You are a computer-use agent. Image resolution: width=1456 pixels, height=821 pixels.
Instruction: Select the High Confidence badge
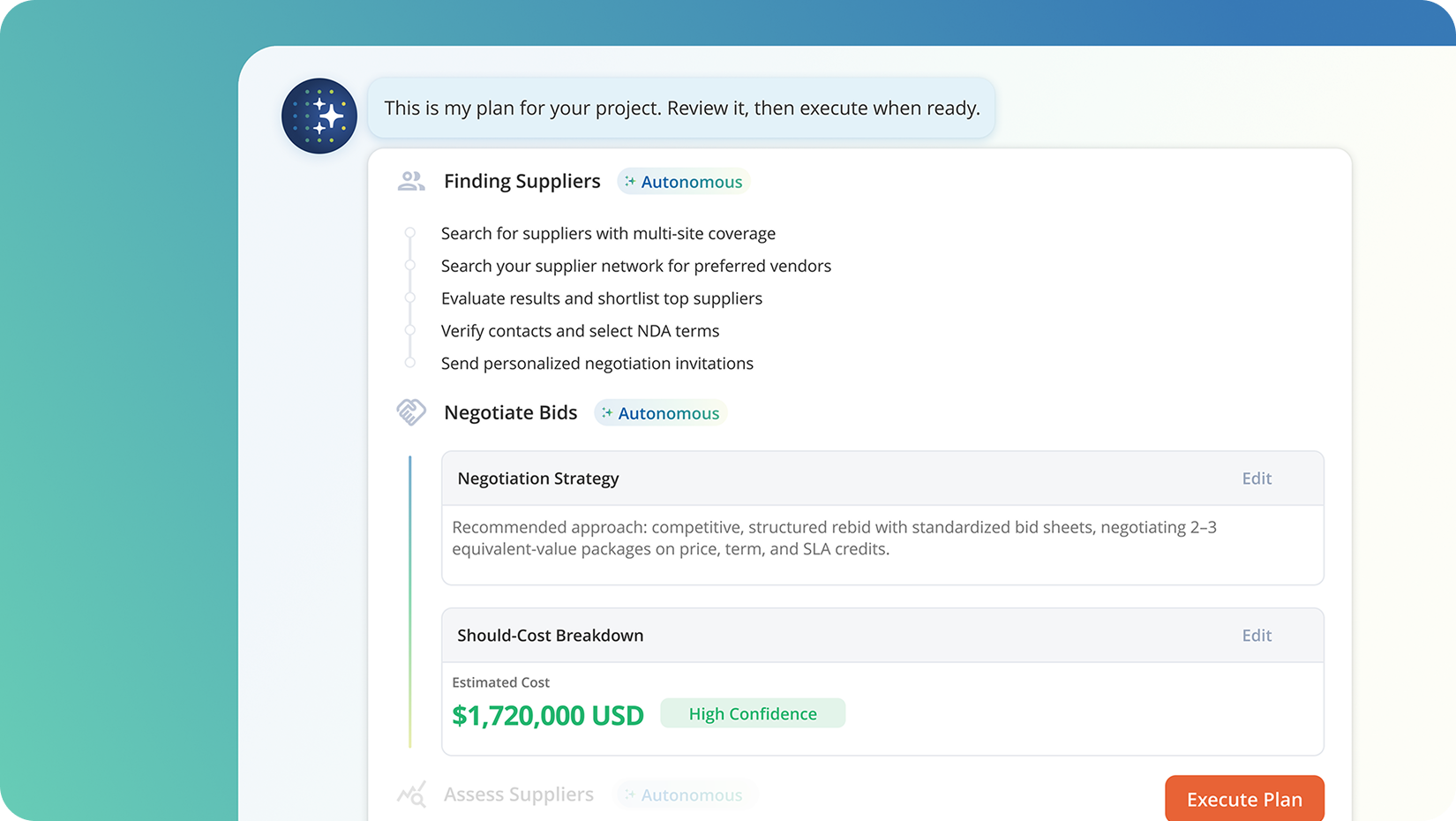pyautogui.click(x=753, y=713)
